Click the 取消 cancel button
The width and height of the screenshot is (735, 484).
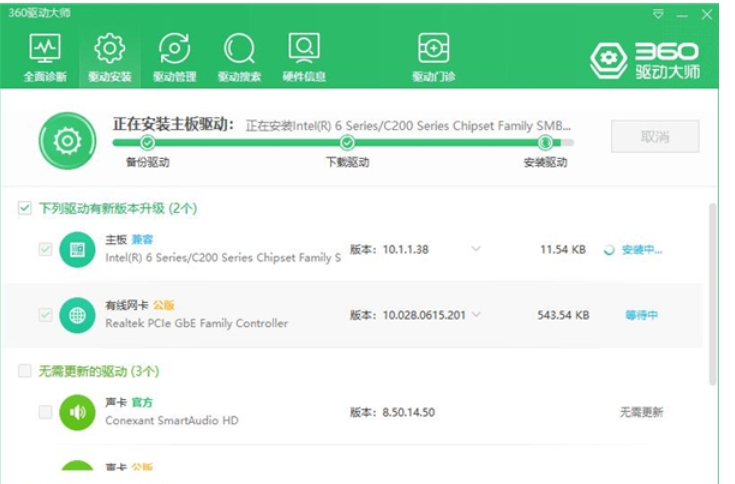(x=655, y=136)
